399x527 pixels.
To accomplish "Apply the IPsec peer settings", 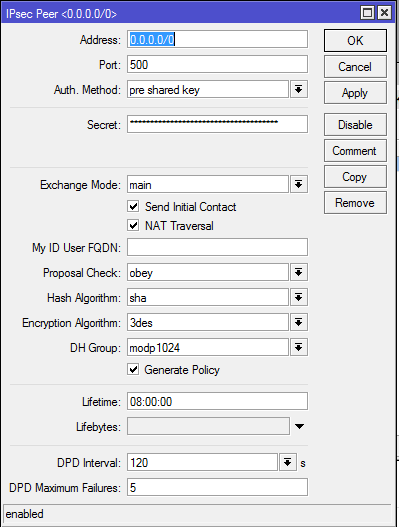I will (x=355, y=92).
